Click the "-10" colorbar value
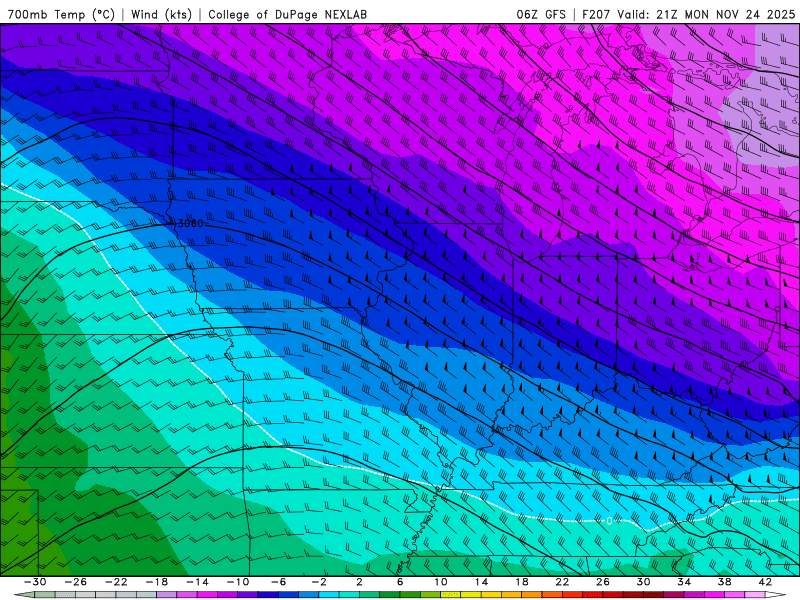 tap(238, 582)
